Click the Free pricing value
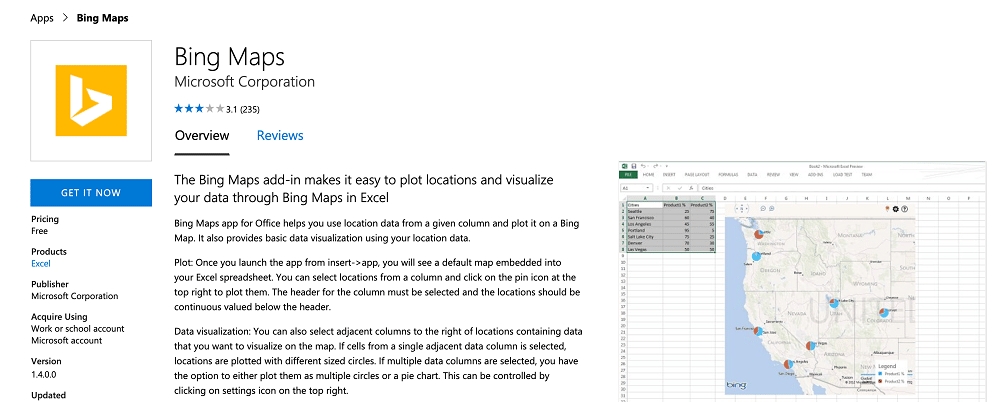Image resolution: width=1000 pixels, height=402 pixels. click(40, 231)
